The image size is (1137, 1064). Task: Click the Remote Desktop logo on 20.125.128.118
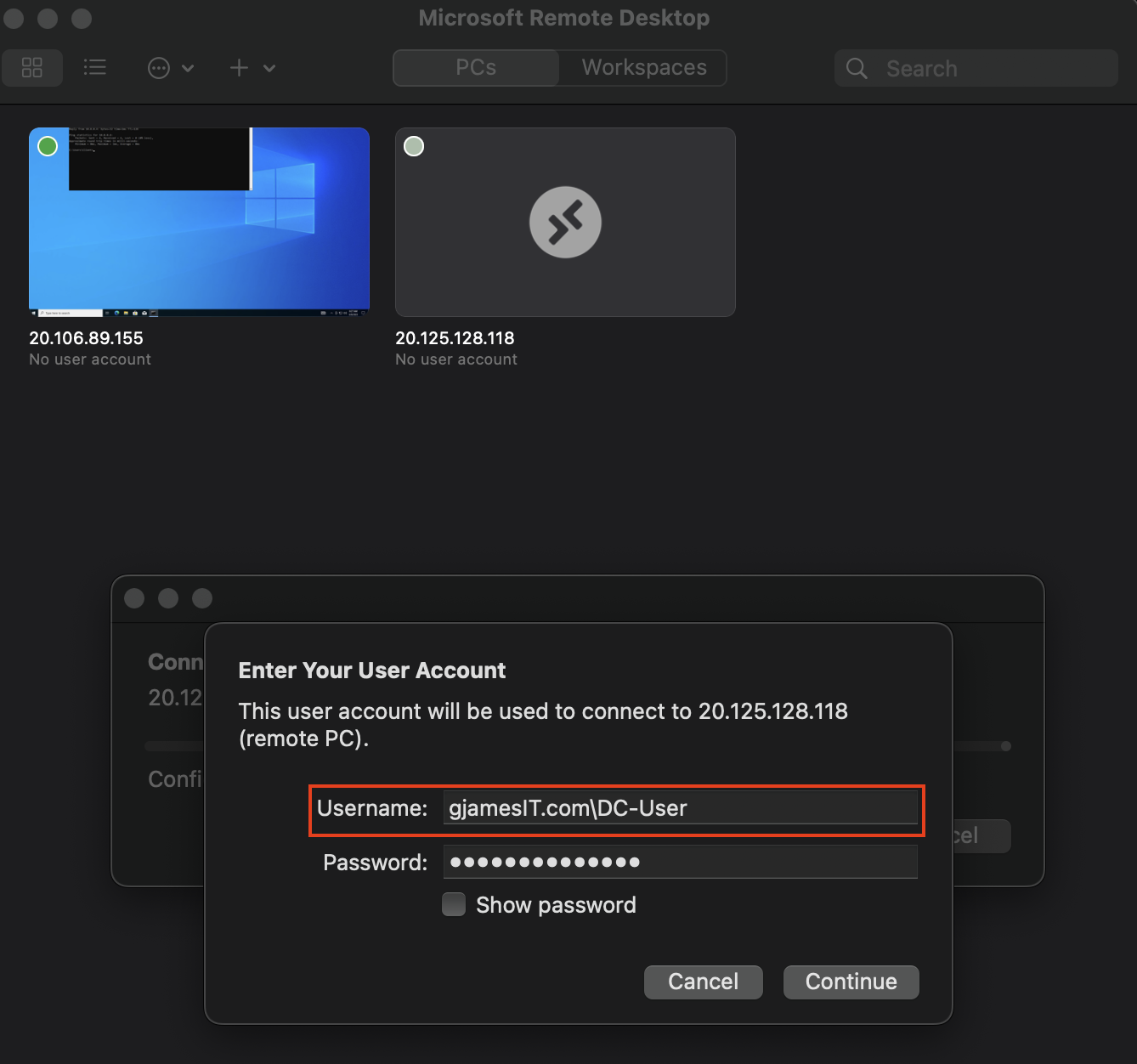tap(565, 222)
